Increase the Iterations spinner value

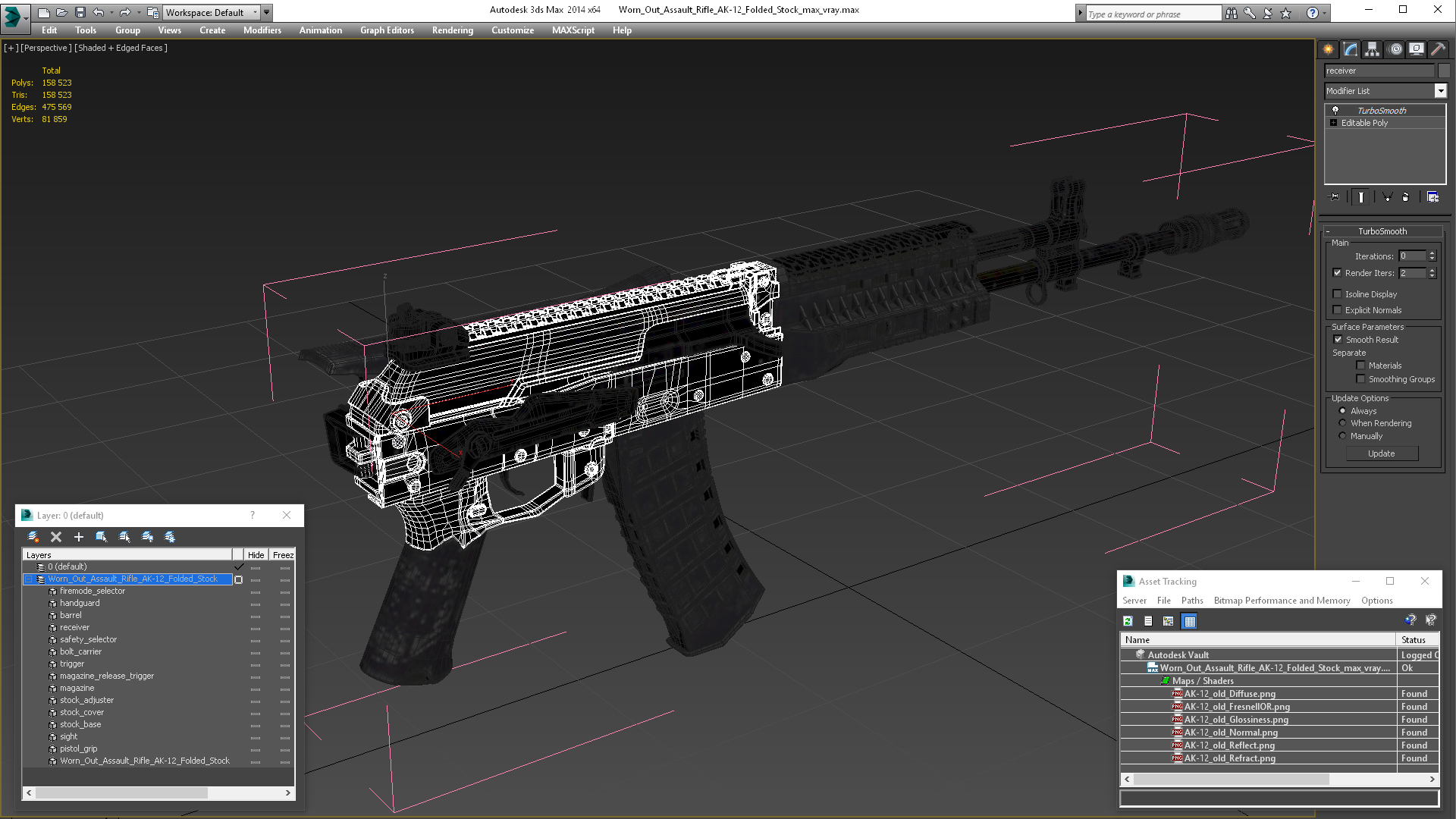[x=1432, y=253]
